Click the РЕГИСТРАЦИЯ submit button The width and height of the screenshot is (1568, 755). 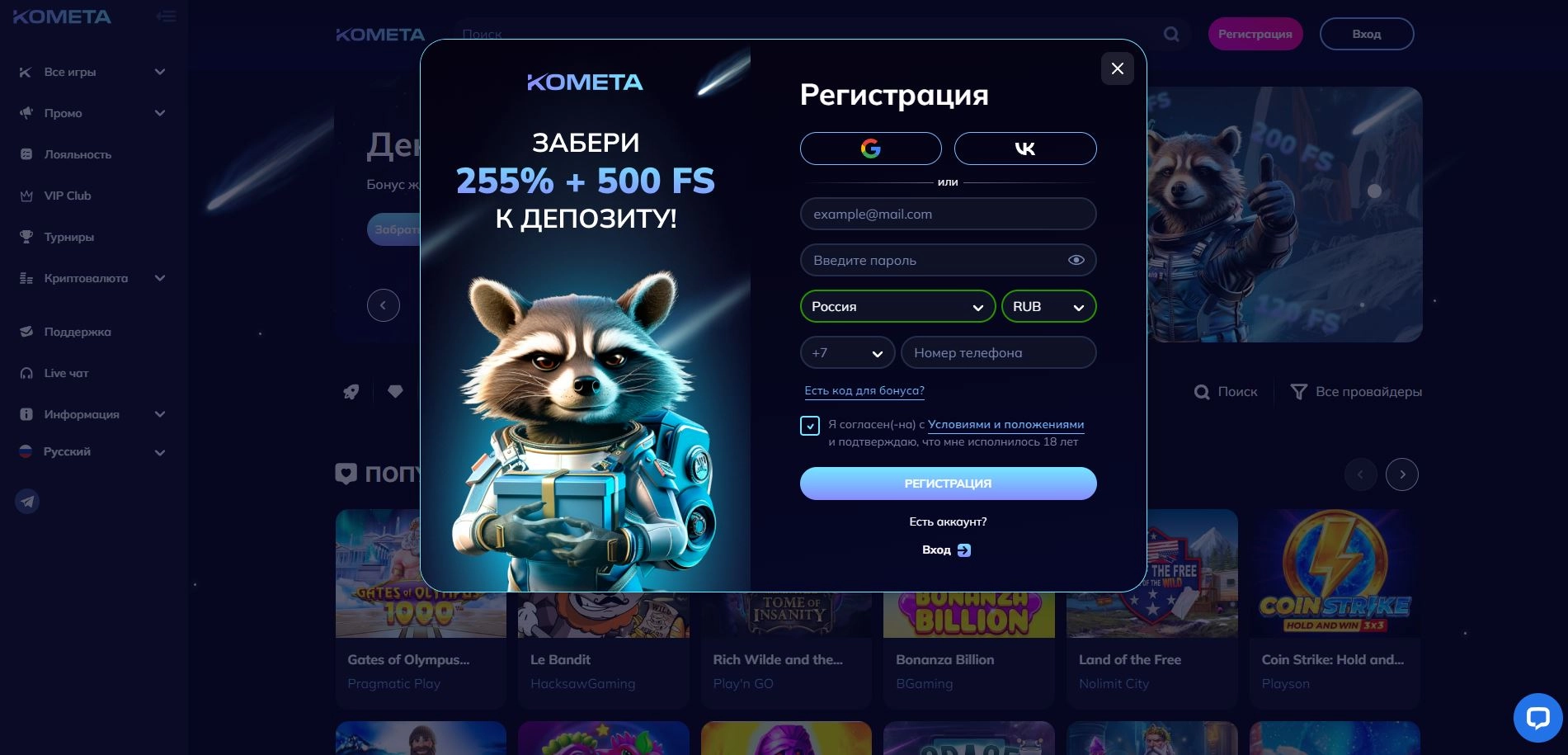[948, 484]
